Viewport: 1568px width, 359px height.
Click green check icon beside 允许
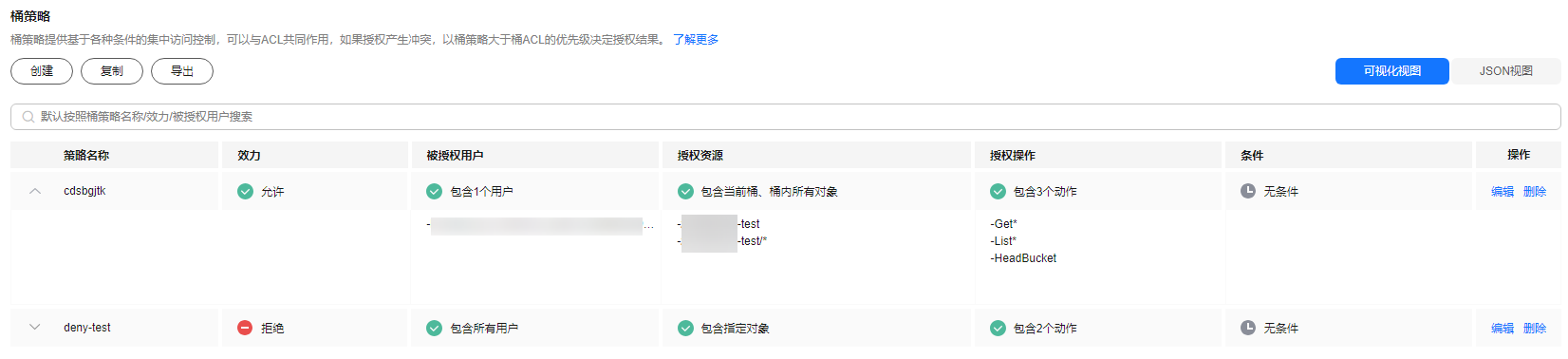tap(245, 191)
